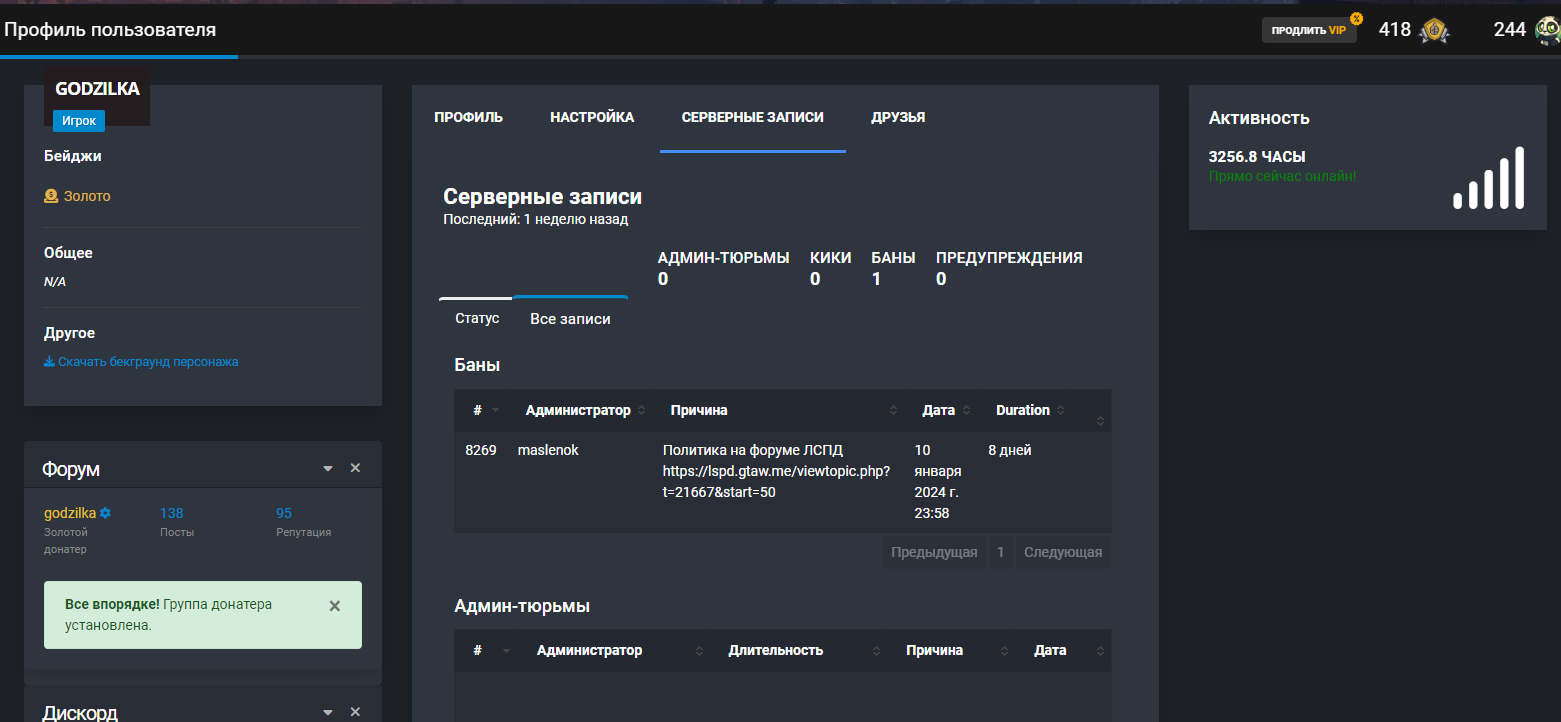Switch to the Настройка tab
Viewport: 1561px width, 722px height.
coord(592,117)
